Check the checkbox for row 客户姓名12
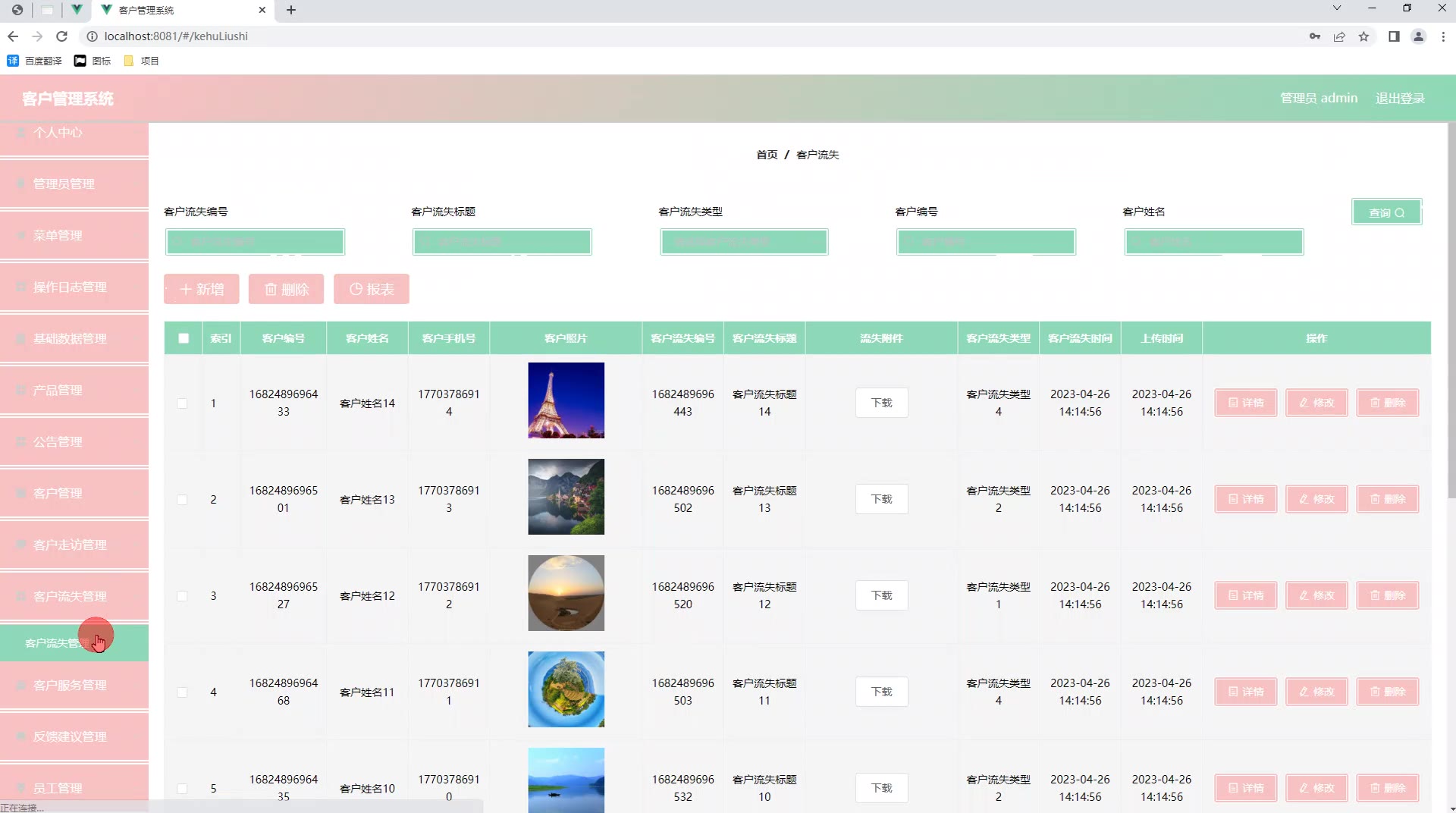Image resolution: width=1456 pixels, height=813 pixels. click(182, 596)
